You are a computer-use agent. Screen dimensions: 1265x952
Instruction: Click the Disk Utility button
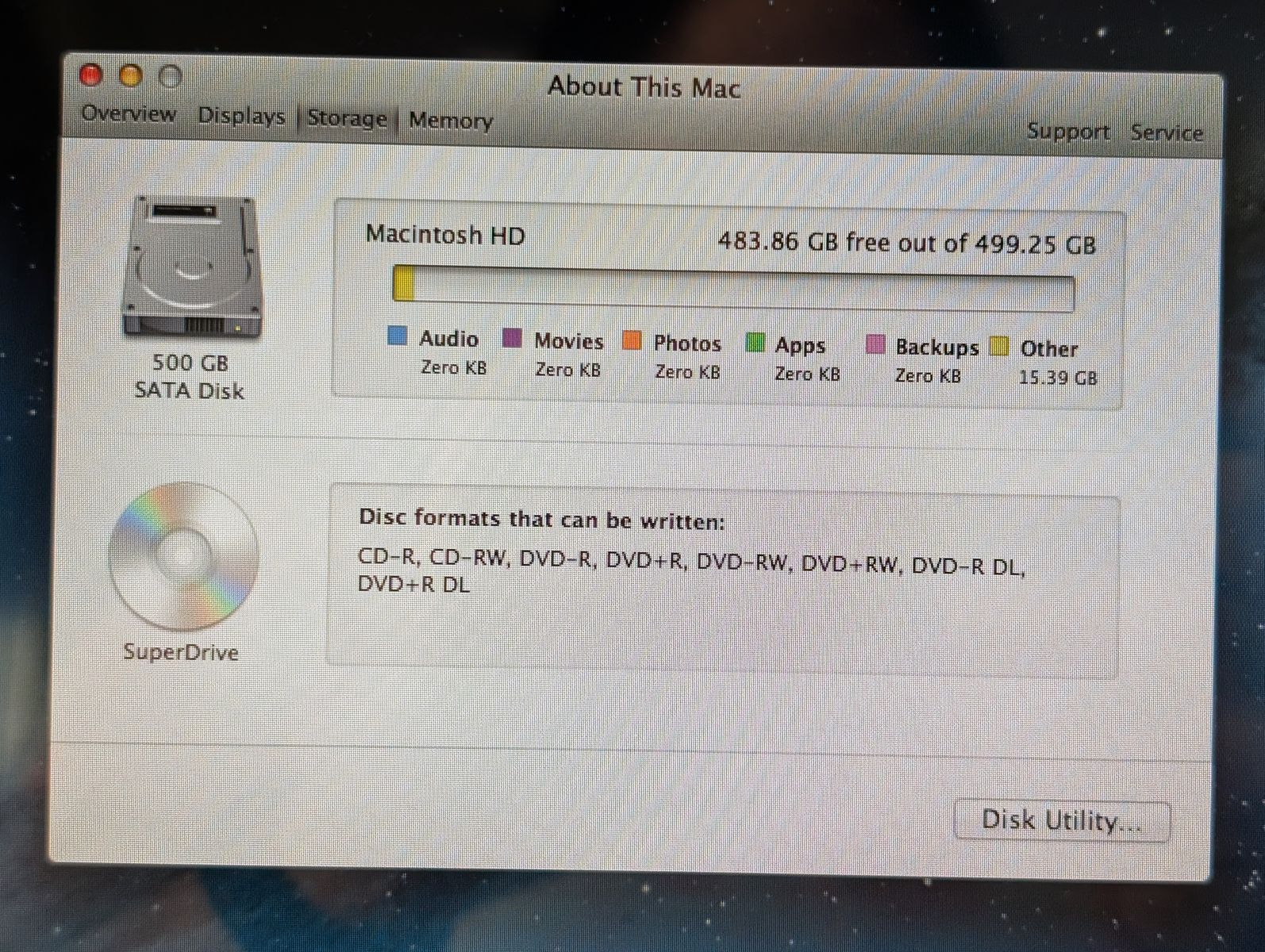click(1062, 820)
